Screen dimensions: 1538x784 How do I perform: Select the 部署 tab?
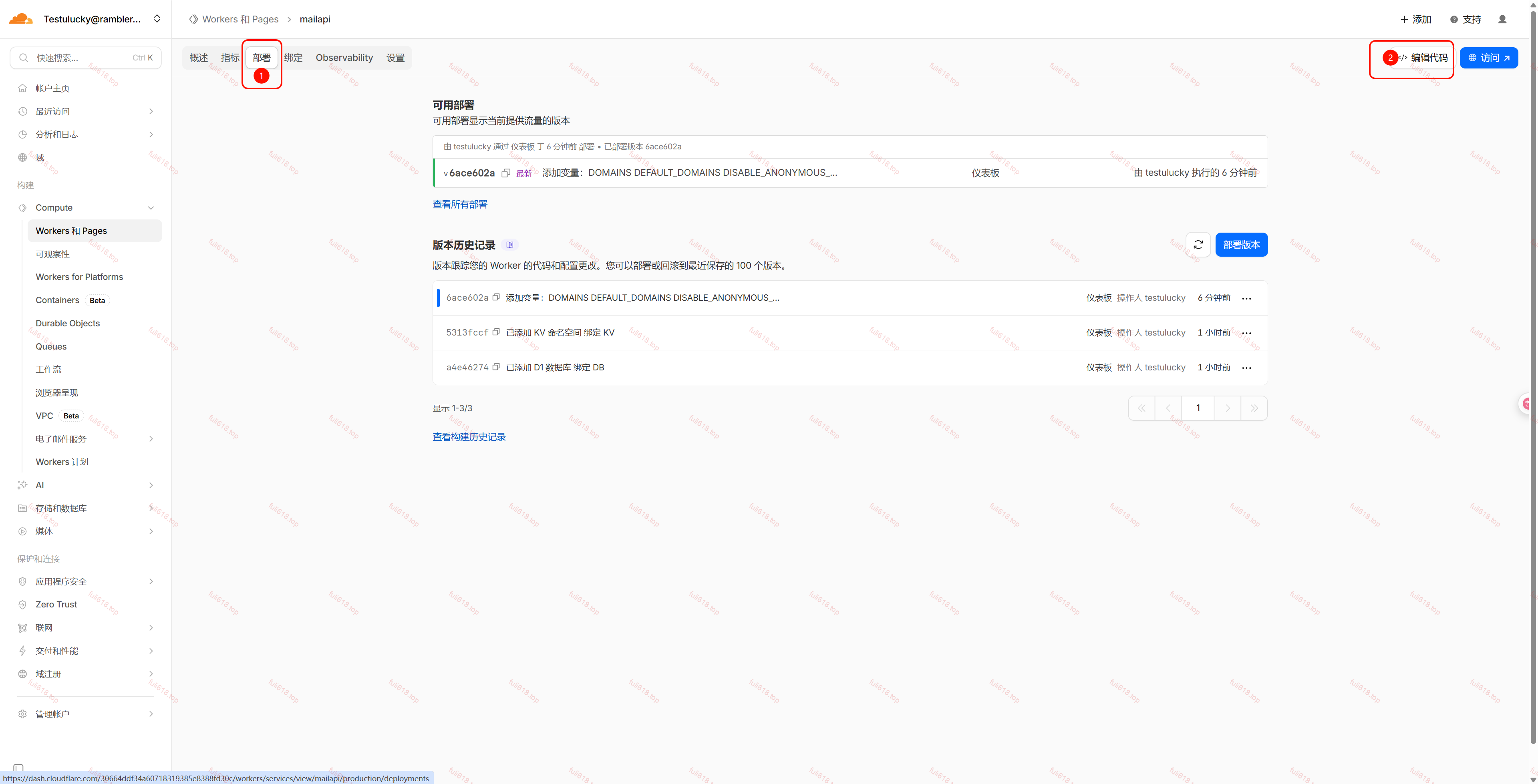click(x=262, y=58)
